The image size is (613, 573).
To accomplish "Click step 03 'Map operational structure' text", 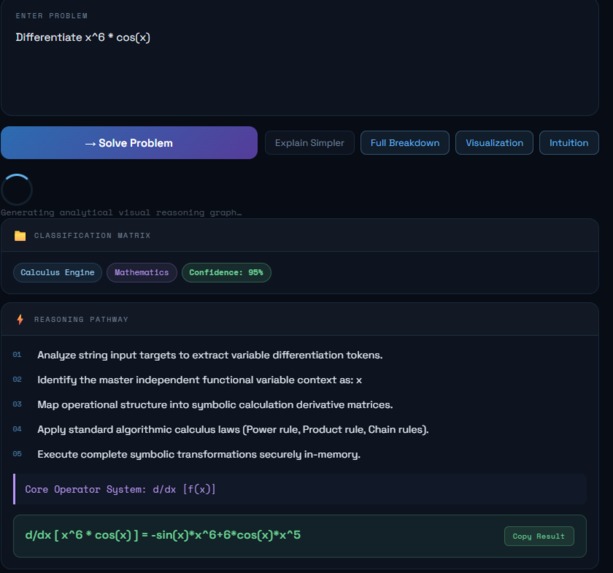I will click(215, 405).
